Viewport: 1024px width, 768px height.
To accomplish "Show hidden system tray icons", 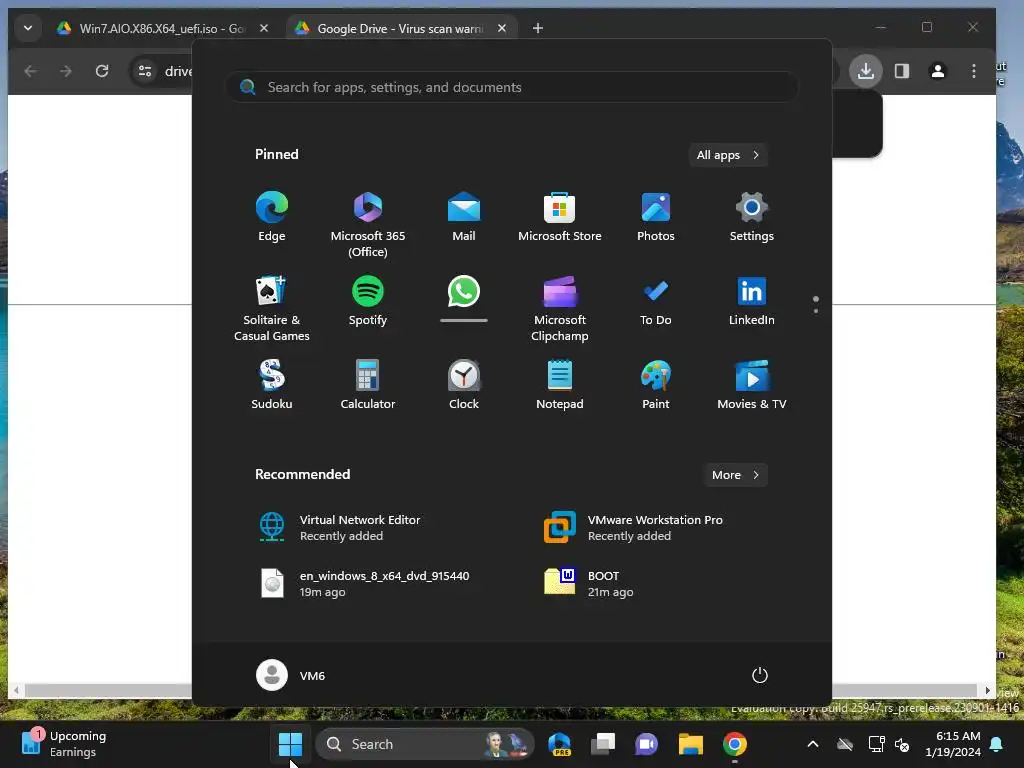I will [813, 744].
